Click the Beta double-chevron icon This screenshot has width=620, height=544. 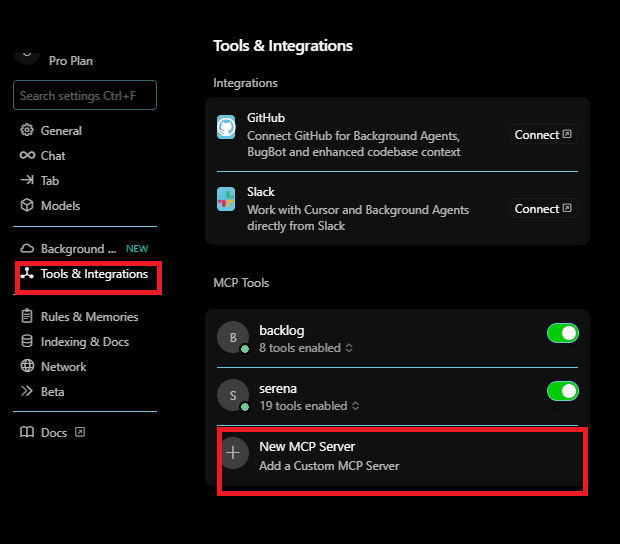coord(27,391)
